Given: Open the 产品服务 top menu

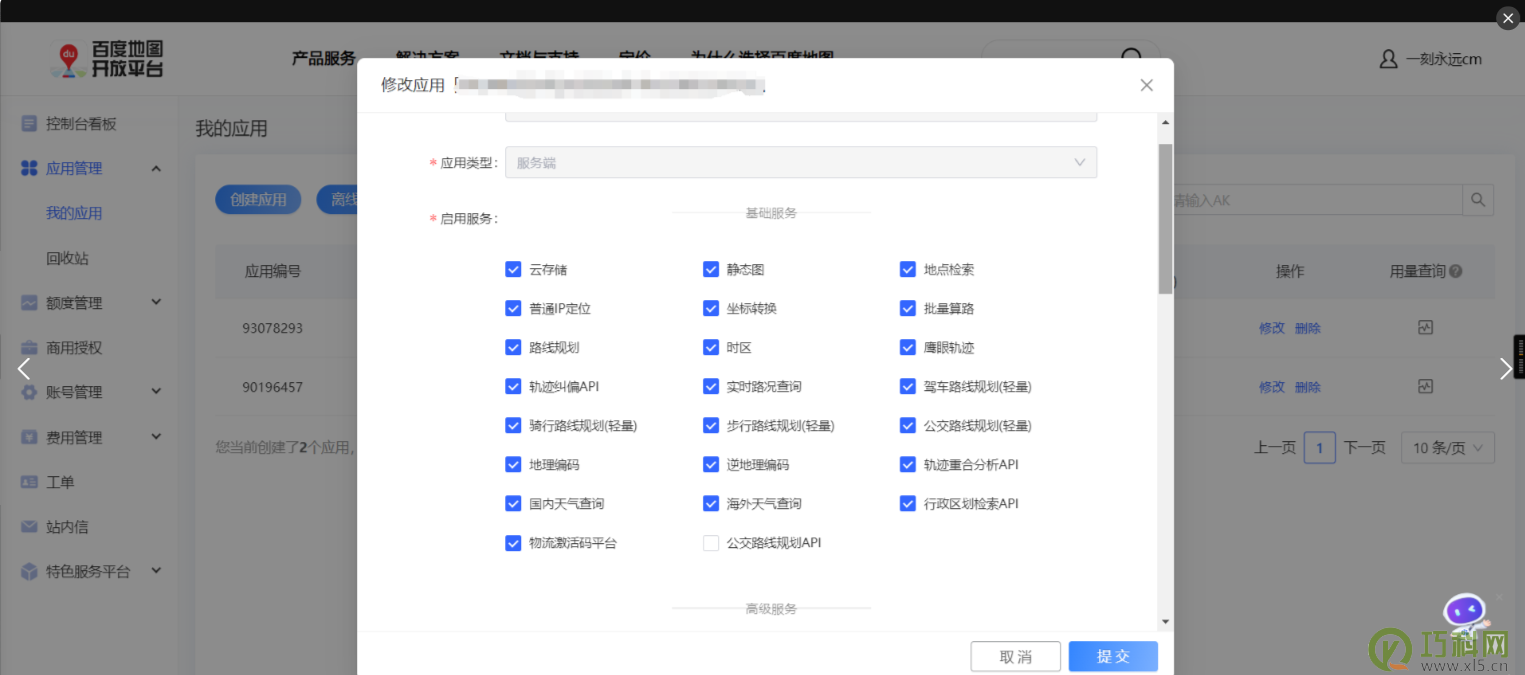Looking at the screenshot, I should [323, 58].
